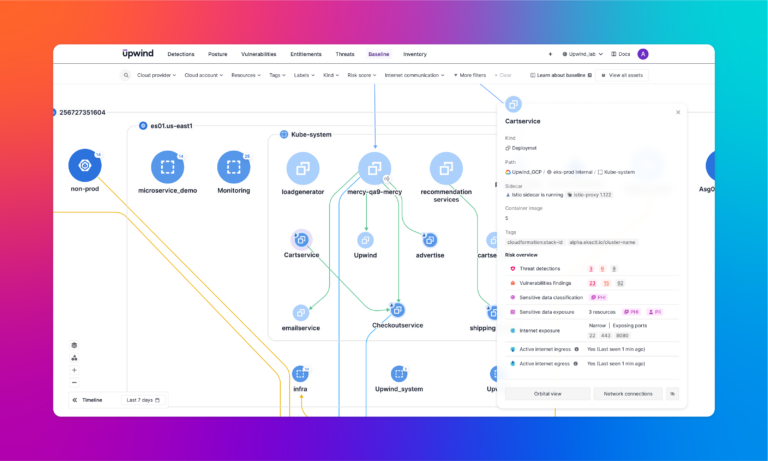Go to the Entitlements tab

point(306,54)
